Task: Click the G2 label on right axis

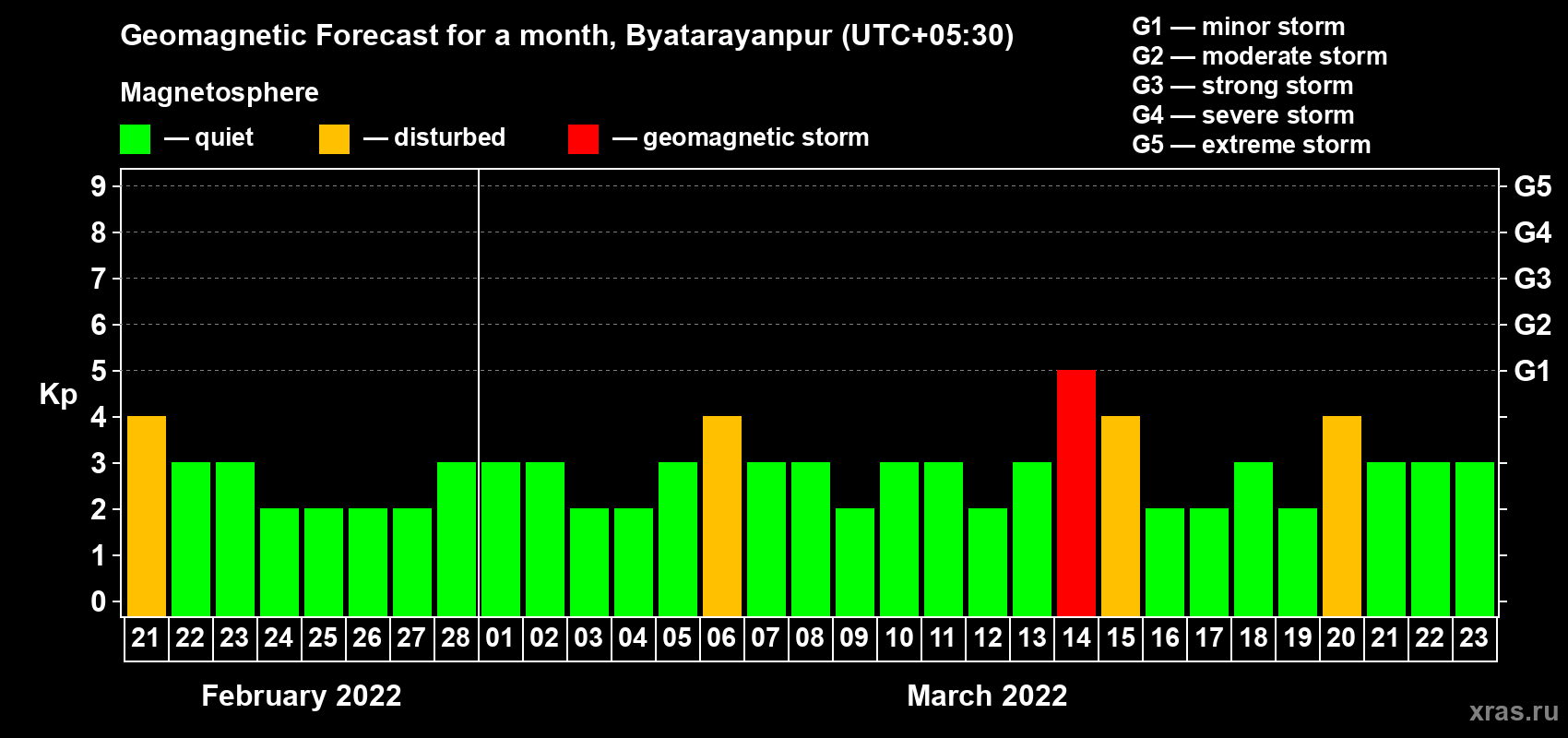Action: tap(1533, 325)
